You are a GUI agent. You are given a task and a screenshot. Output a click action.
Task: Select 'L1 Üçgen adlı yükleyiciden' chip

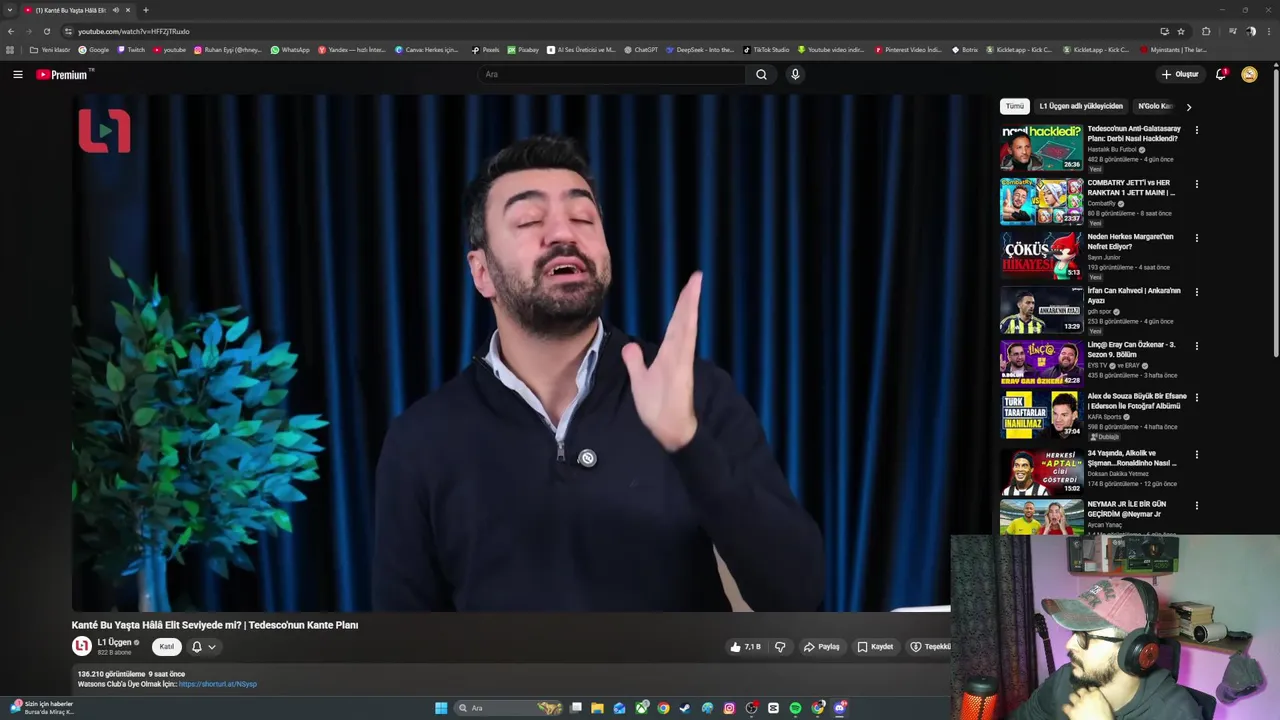[x=1081, y=106]
